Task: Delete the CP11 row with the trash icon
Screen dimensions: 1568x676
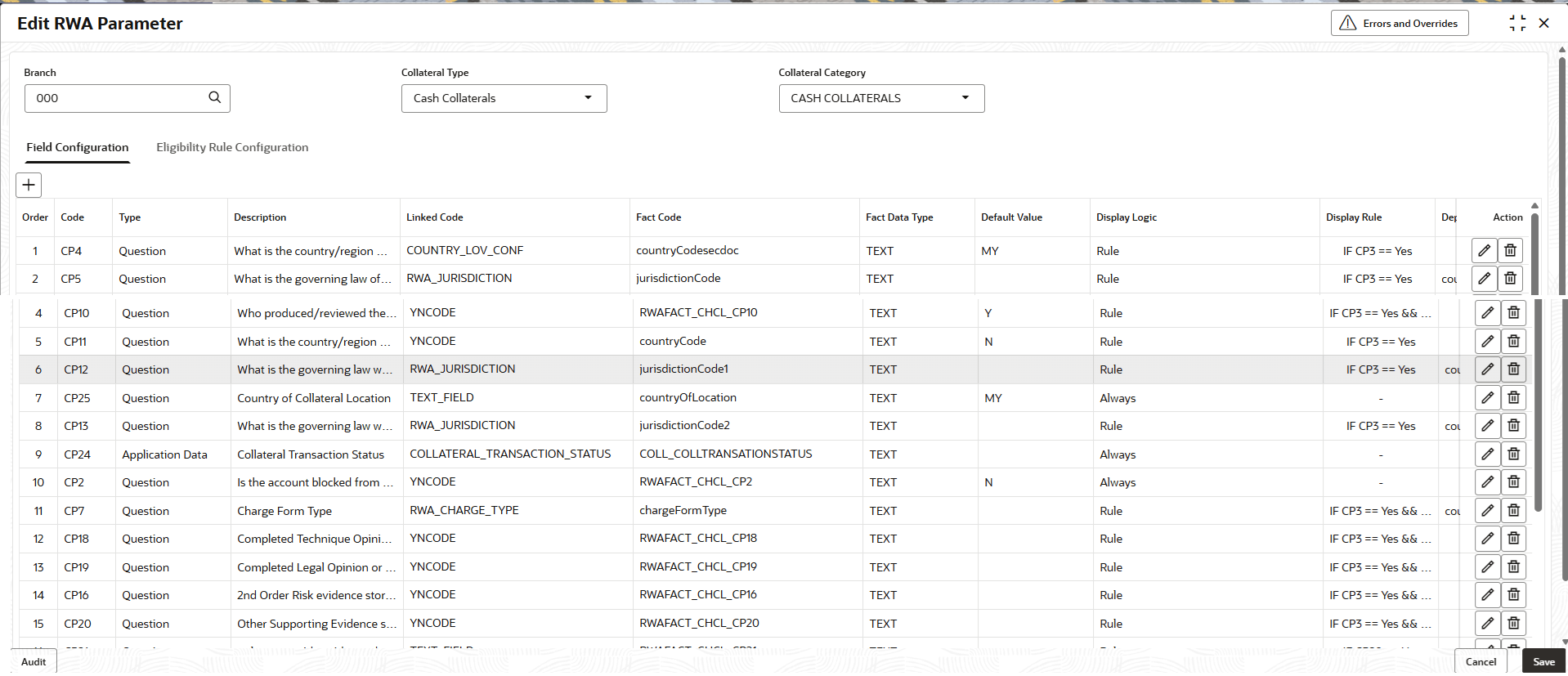Action: tap(1513, 342)
